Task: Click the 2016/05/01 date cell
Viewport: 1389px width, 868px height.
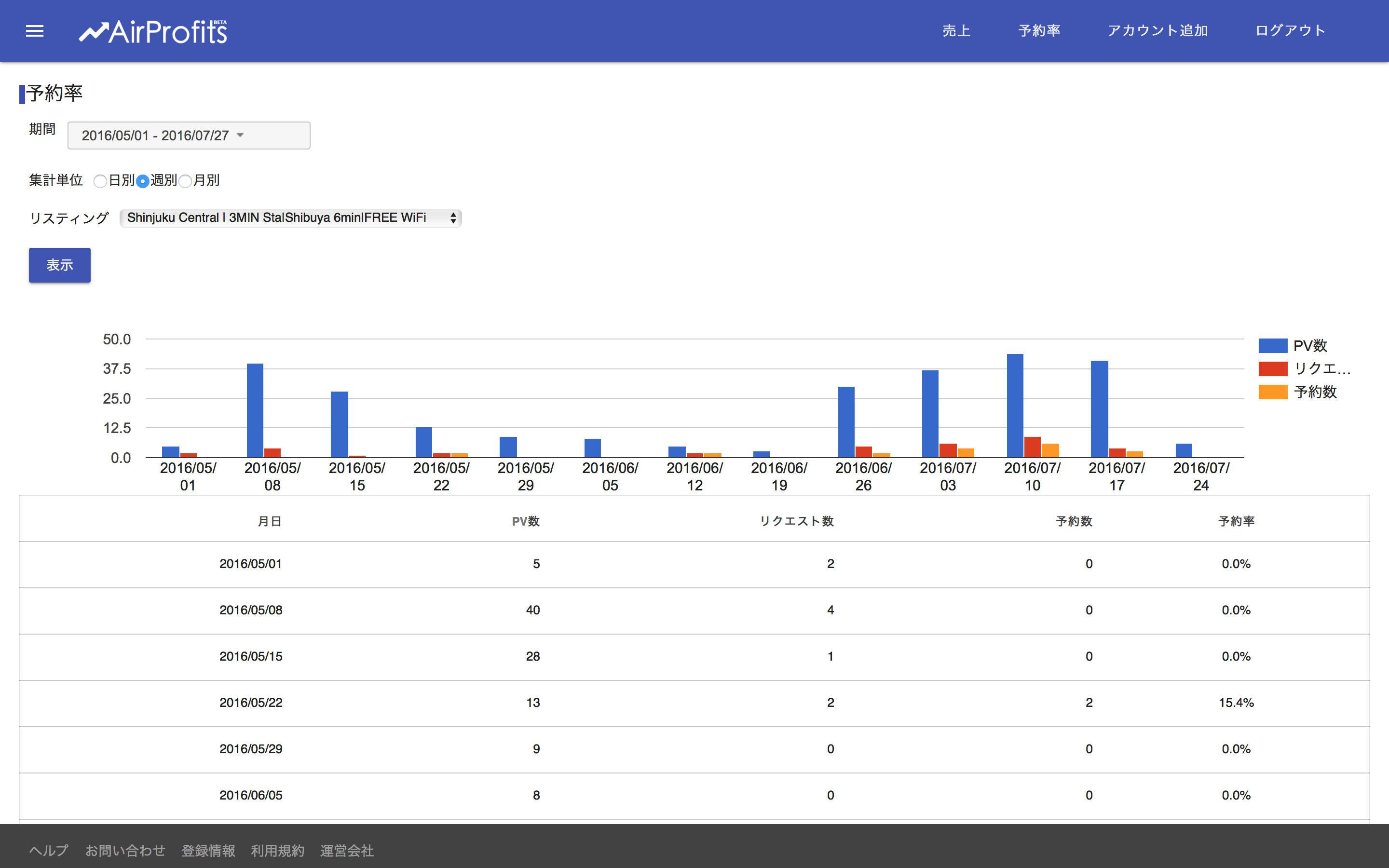Action: click(251, 564)
